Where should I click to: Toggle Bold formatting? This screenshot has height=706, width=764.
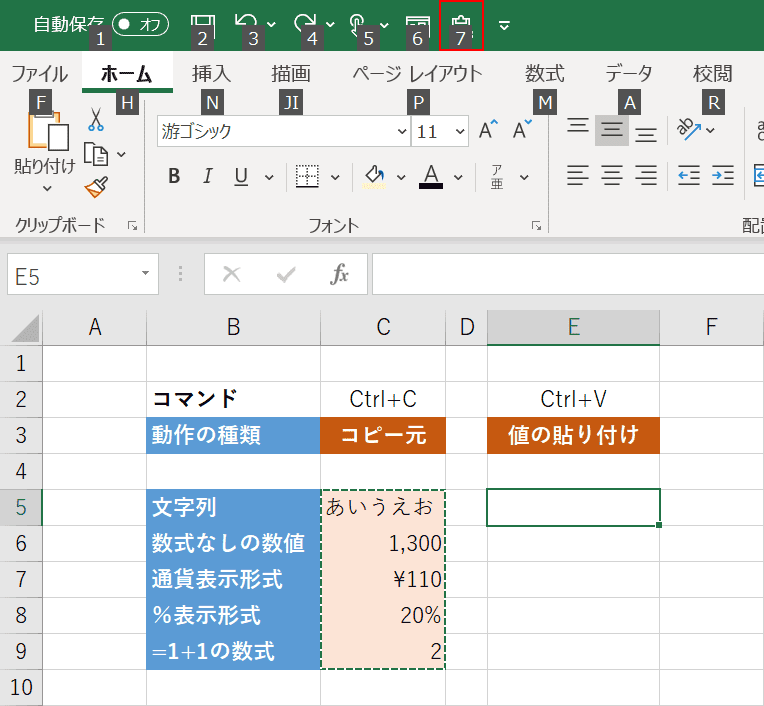[174, 176]
